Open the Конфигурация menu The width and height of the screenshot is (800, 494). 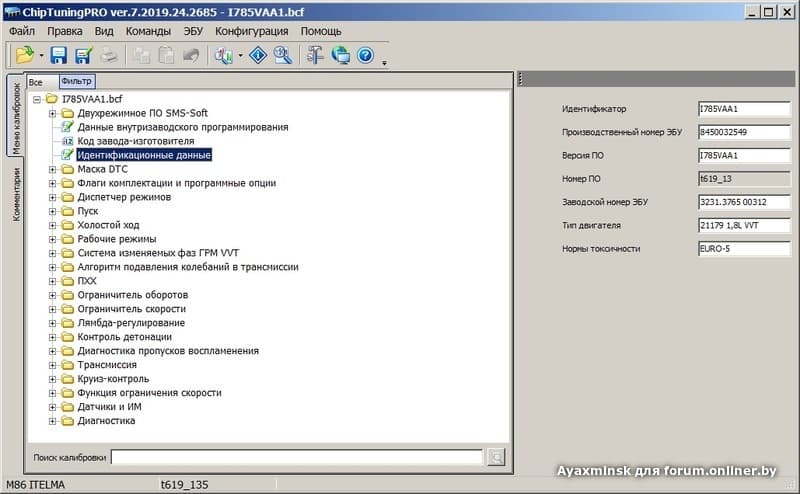coord(251,31)
